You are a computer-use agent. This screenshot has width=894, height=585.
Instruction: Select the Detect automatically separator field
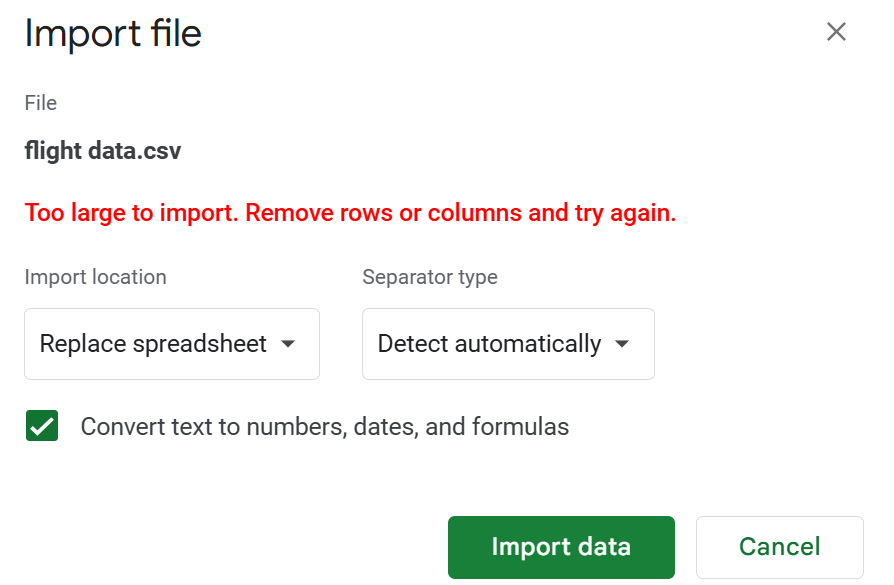[x=508, y=344]
